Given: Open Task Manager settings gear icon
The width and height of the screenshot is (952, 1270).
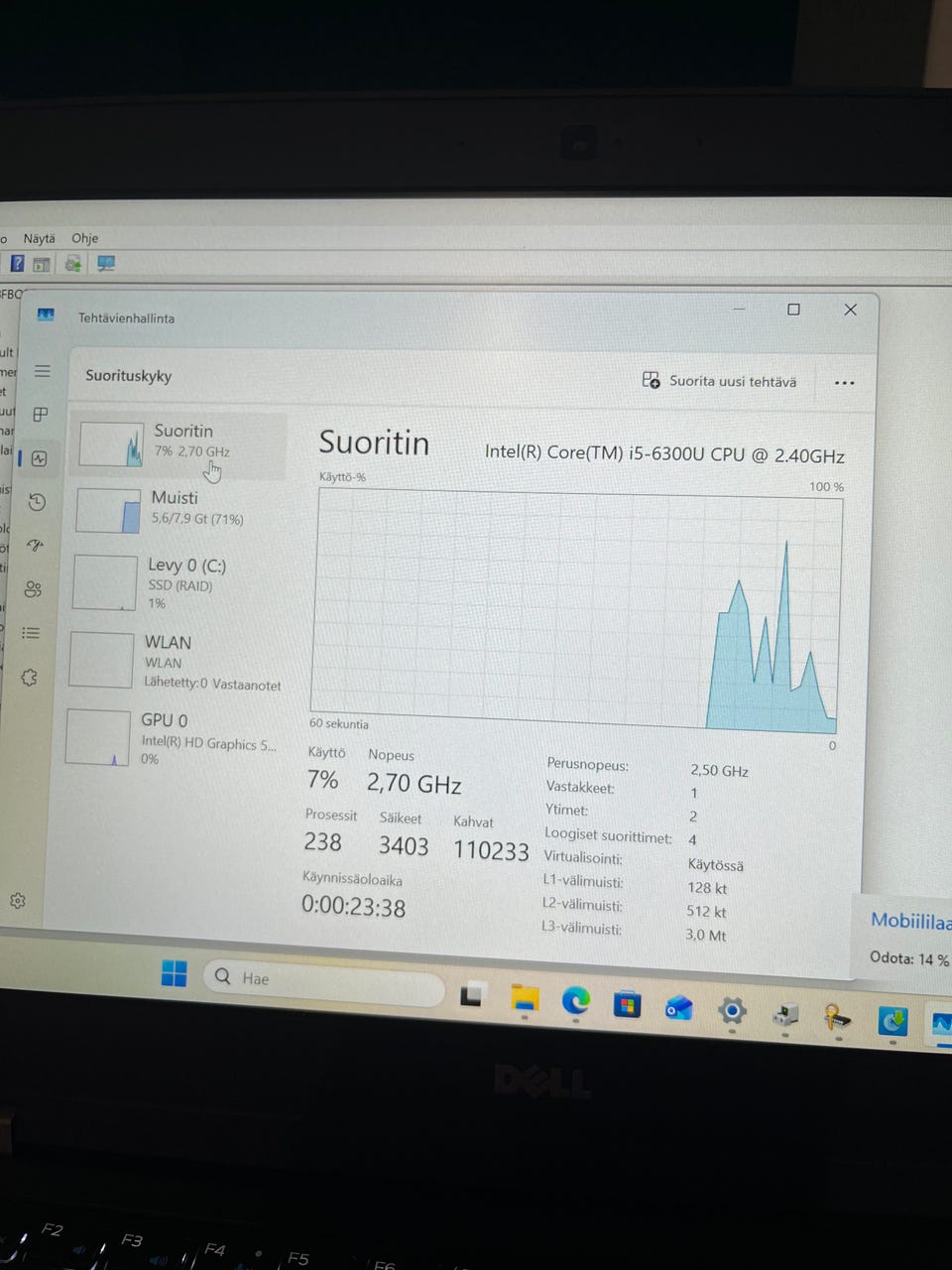Looking at the screenshot, I should click(x=18, y=901).
